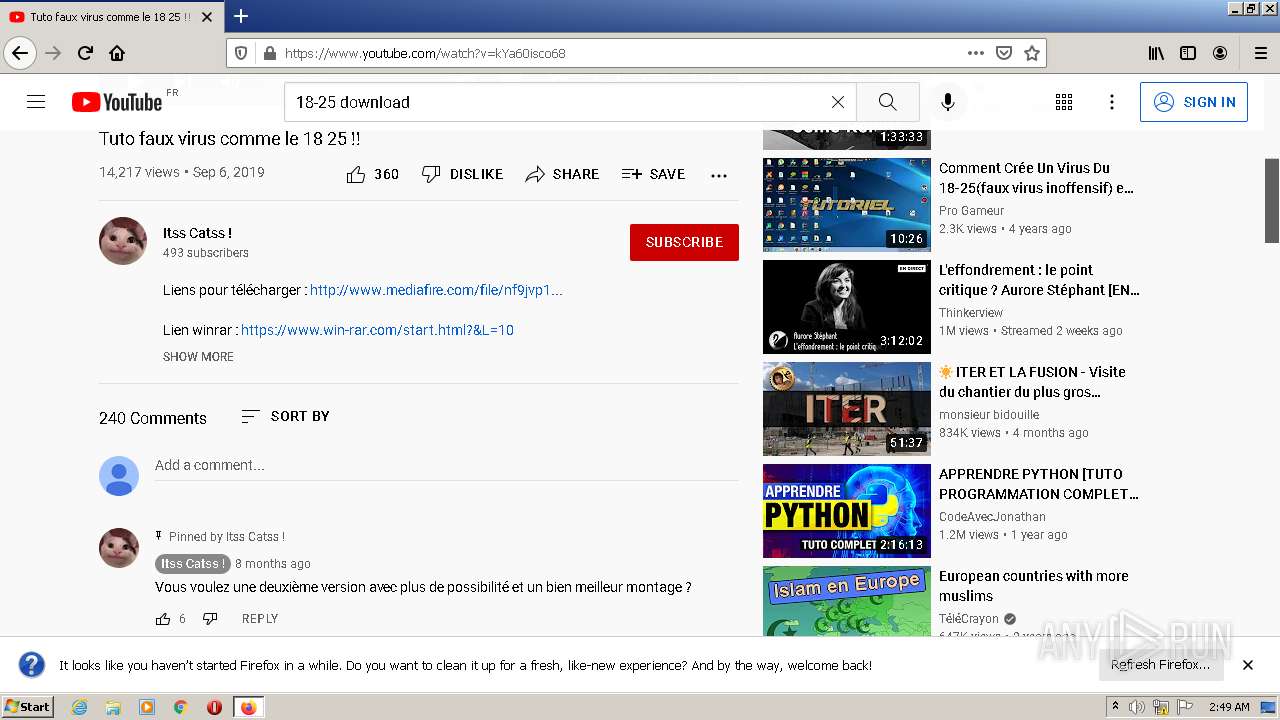Go to YouTube home via logo
Image resolution: width=1280 pixels, height=720 pixels.
coord(117,102)
